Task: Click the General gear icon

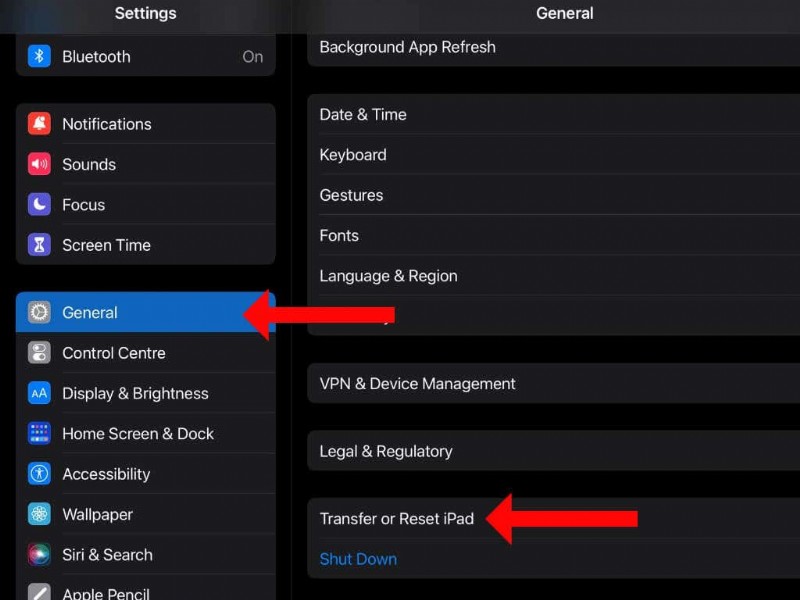Action: pyautogui.click(x=38, y=312)
